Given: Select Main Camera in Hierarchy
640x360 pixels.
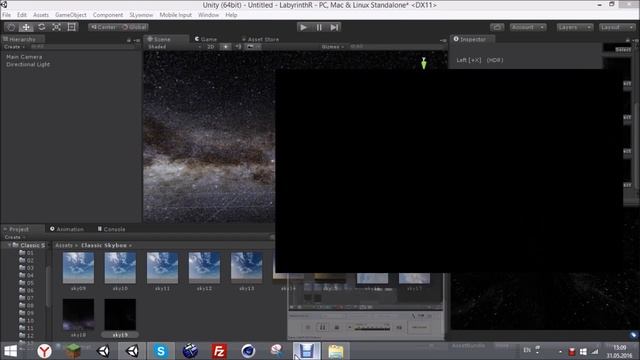Looking at the screenshot, I should click(24, 57).
